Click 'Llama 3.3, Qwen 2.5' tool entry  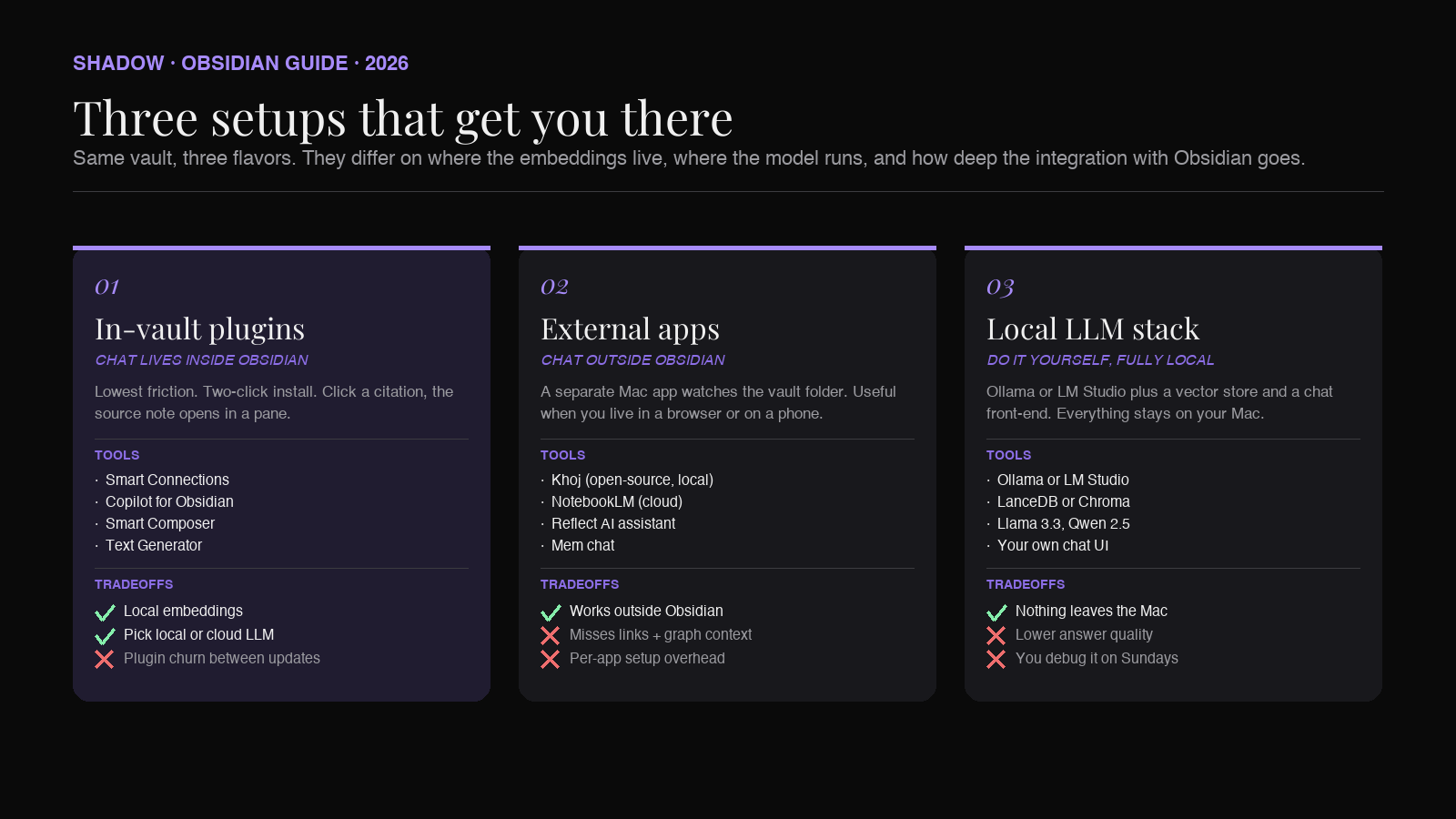pos(1064,523)
